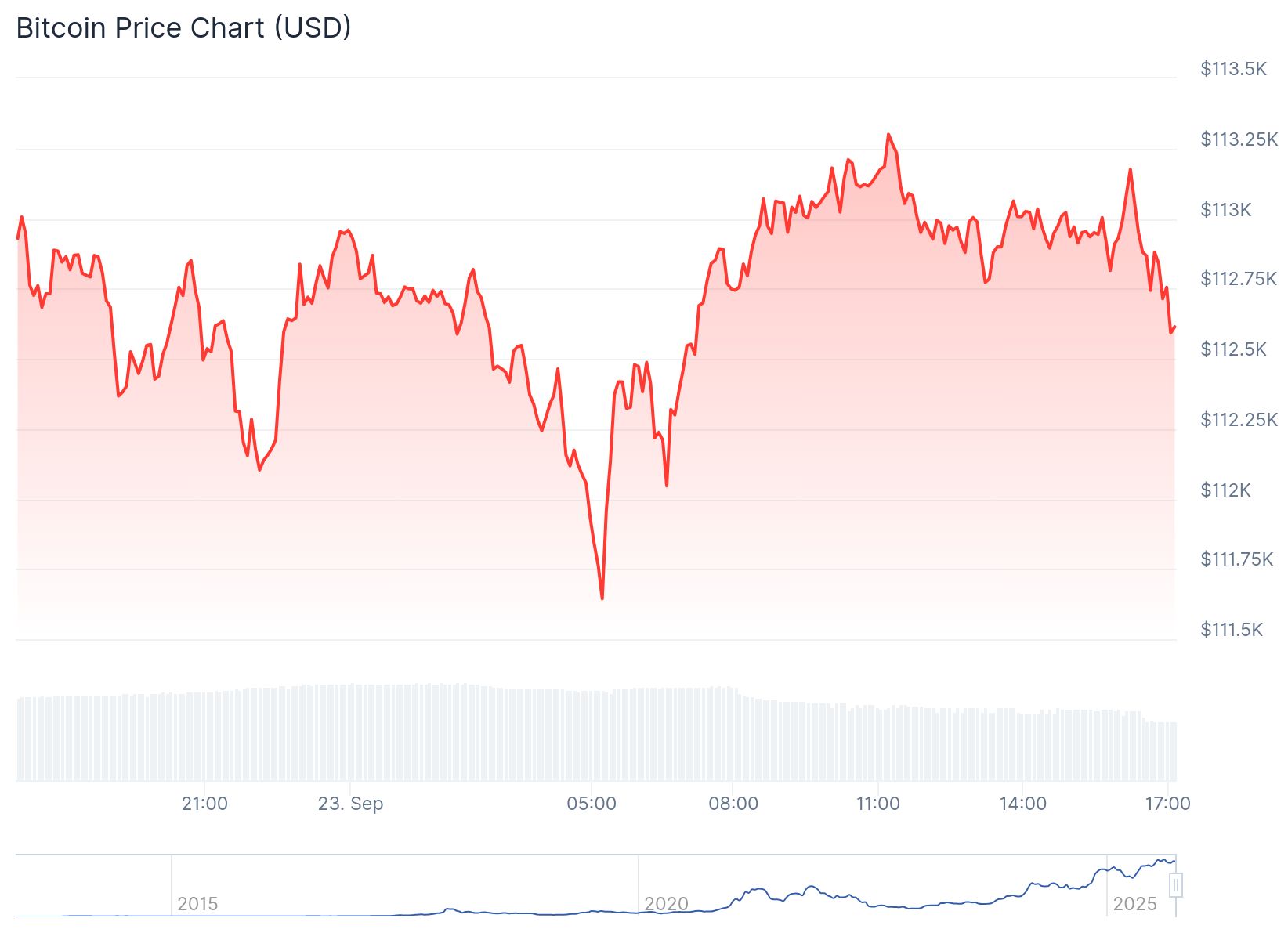
Task: Click the Bitcoin Price Chart (USD) title
Action: [183, 28]
